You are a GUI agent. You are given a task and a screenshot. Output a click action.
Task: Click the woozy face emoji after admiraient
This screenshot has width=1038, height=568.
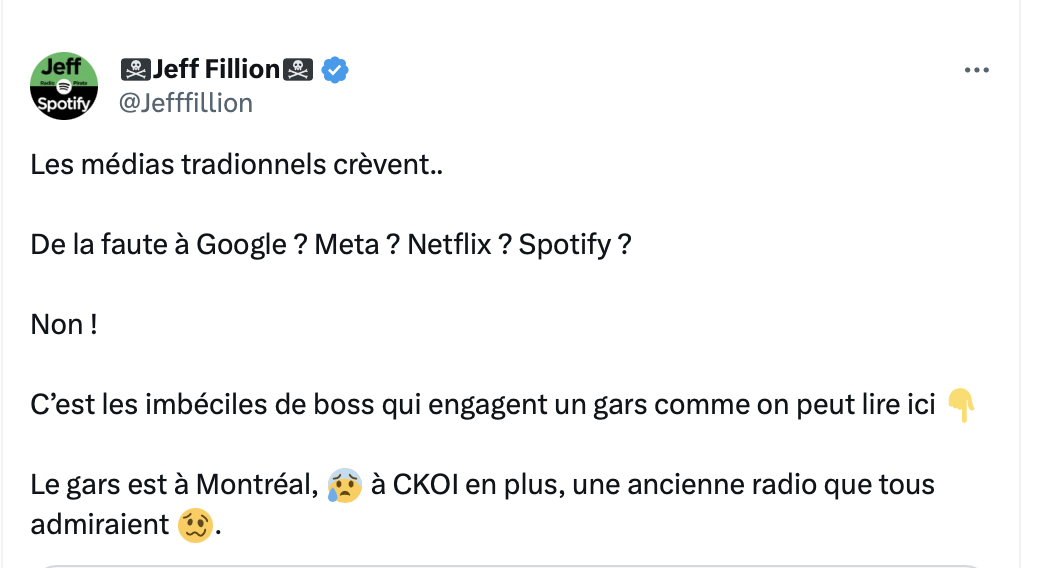[x=193, y=525]
